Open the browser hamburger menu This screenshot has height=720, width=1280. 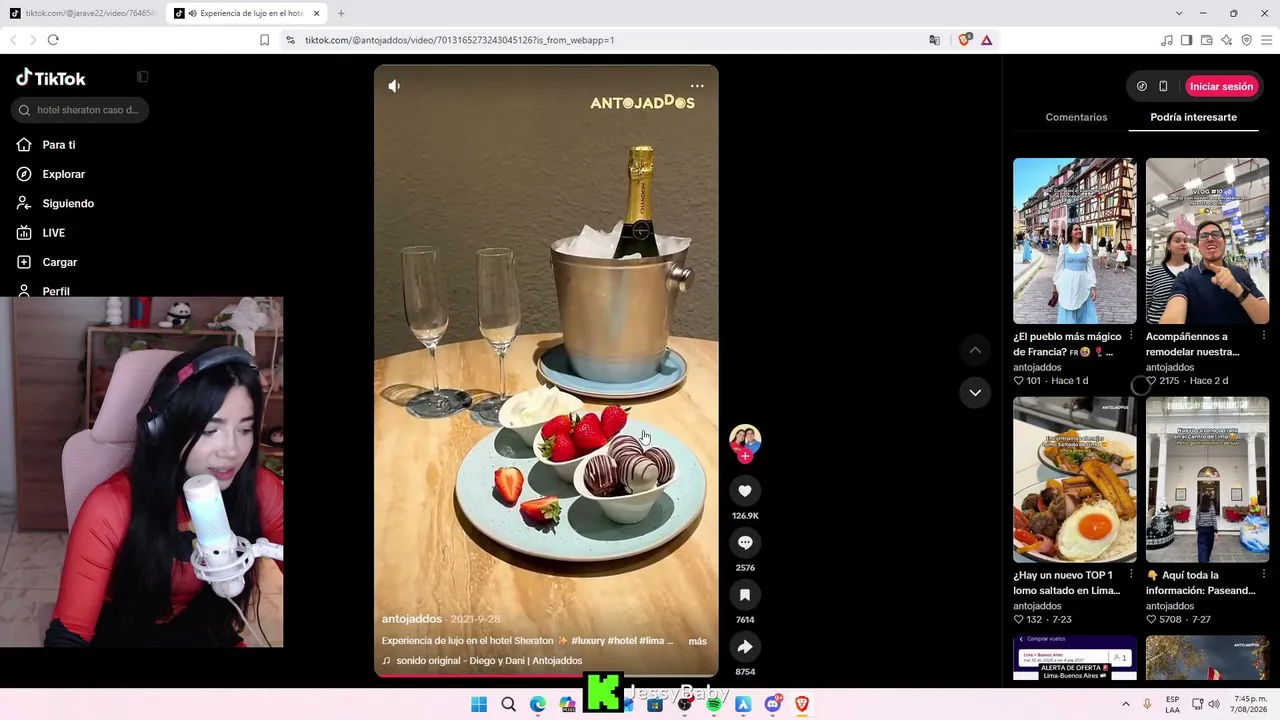point(1266,40)
